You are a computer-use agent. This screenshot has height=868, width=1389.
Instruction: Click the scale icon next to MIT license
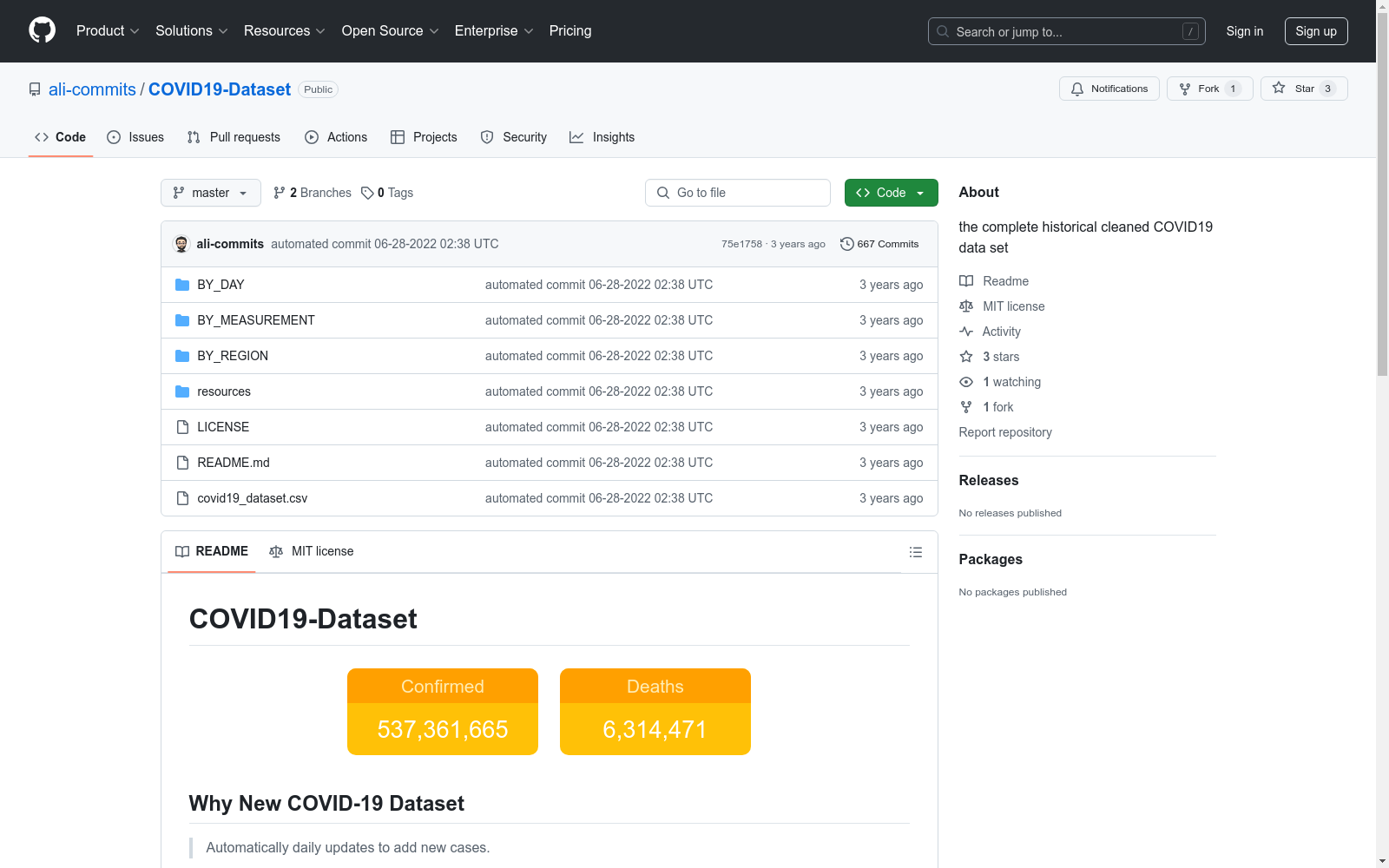[966, 306]
